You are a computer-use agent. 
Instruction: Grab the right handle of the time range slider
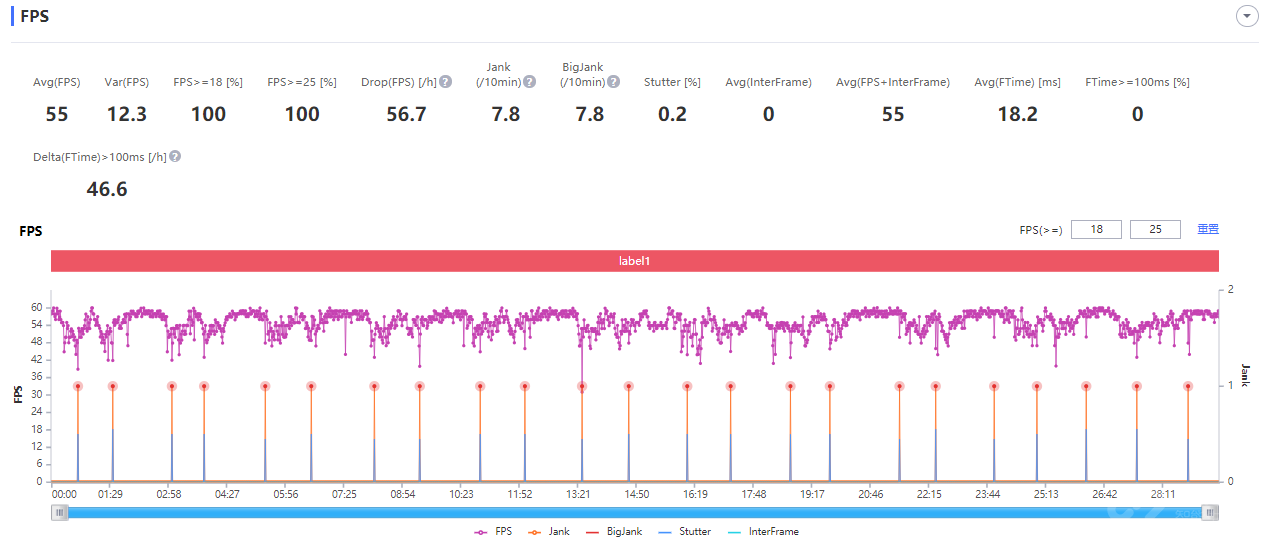(x=1211, y=512)
